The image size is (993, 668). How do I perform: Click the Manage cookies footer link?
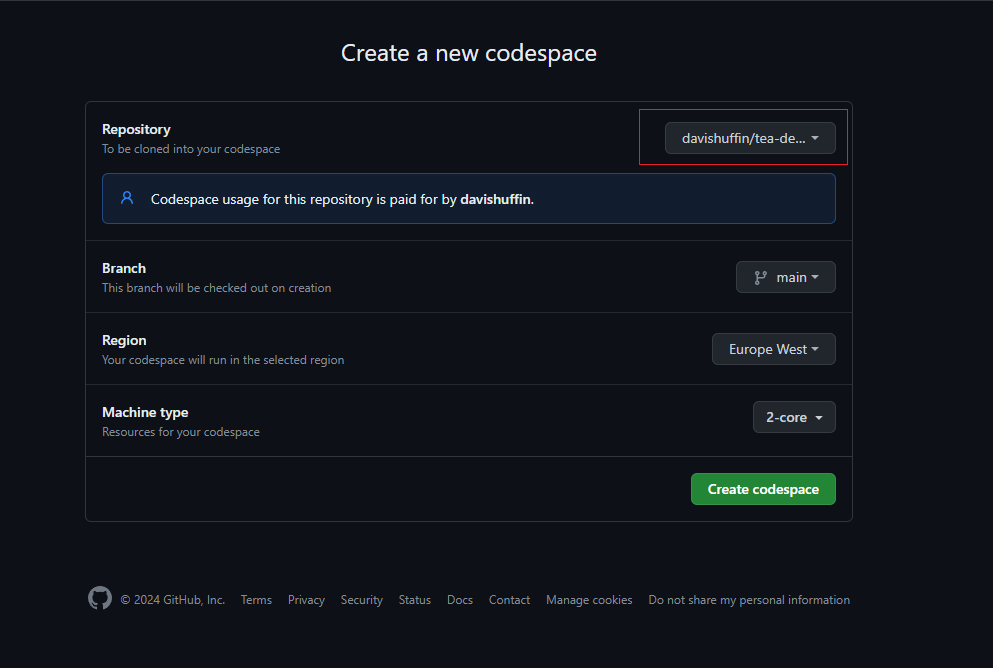(589, 600)
